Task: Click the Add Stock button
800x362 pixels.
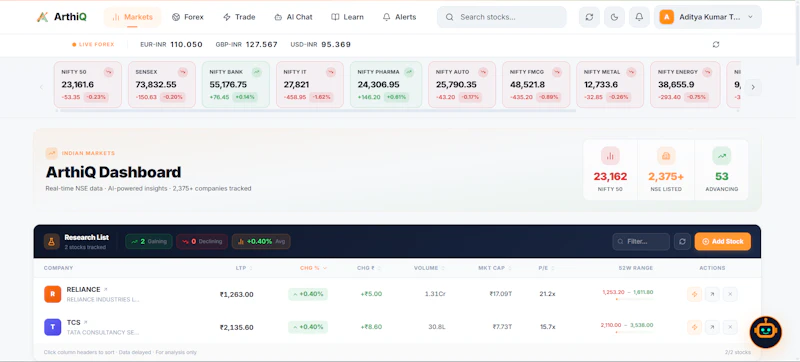Action: [722, 242]
